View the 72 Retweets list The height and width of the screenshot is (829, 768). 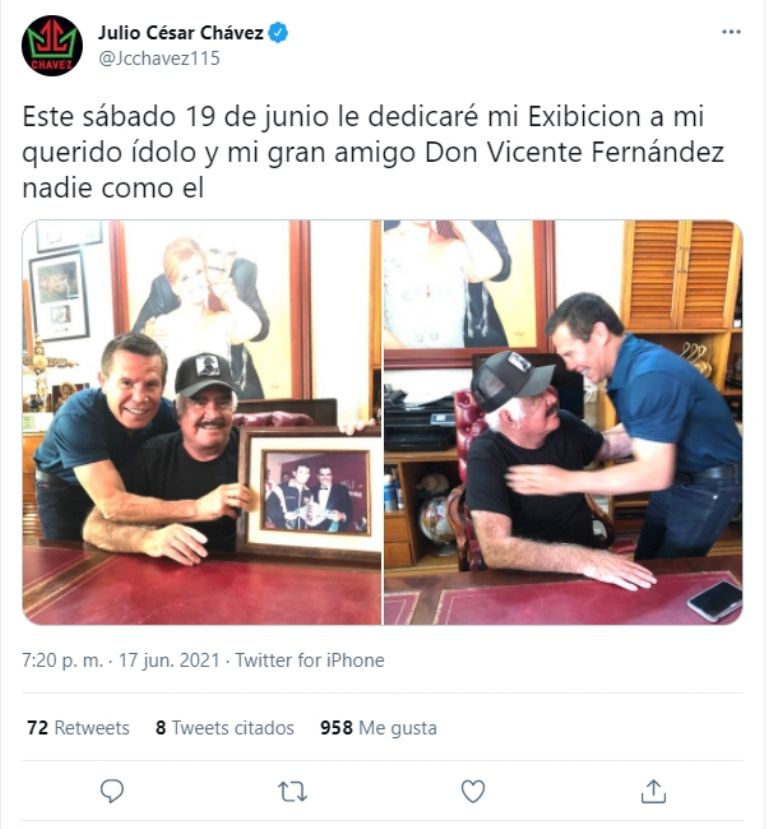click(x=78, y=728)
